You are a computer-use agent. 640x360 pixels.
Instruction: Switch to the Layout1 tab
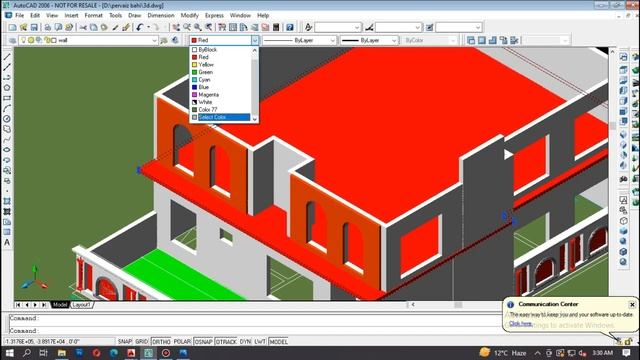(x=82, y=305)
